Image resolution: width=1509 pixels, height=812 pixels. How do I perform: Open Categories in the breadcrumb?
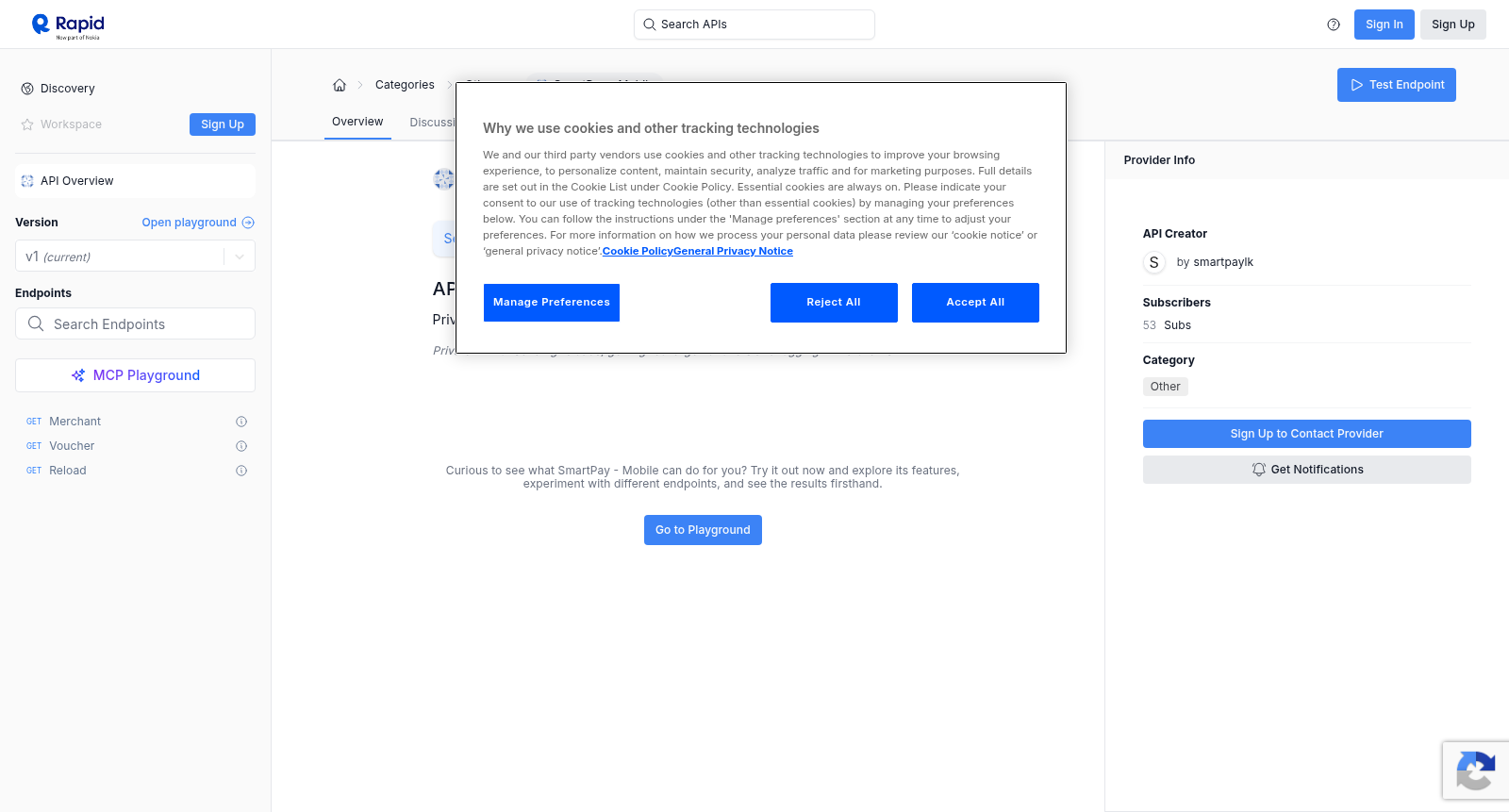pyautogui.click(x=405, y=85)
